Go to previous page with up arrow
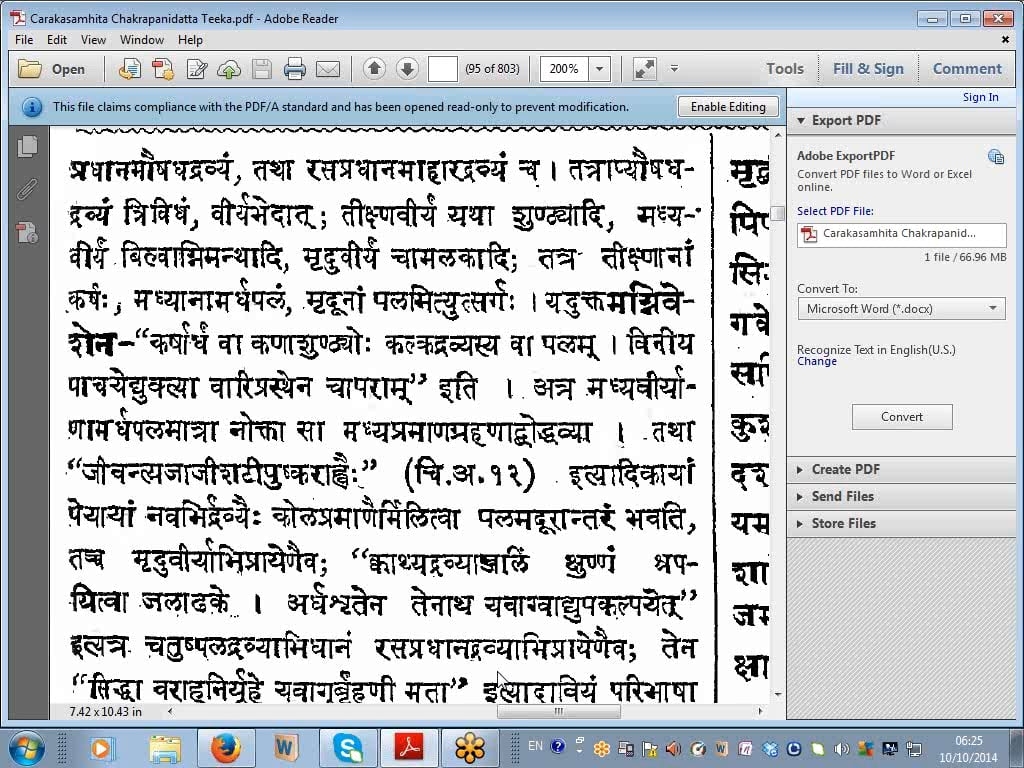Image resolution: width=1024 pixels, height=768 pixels. click(375, 69)
